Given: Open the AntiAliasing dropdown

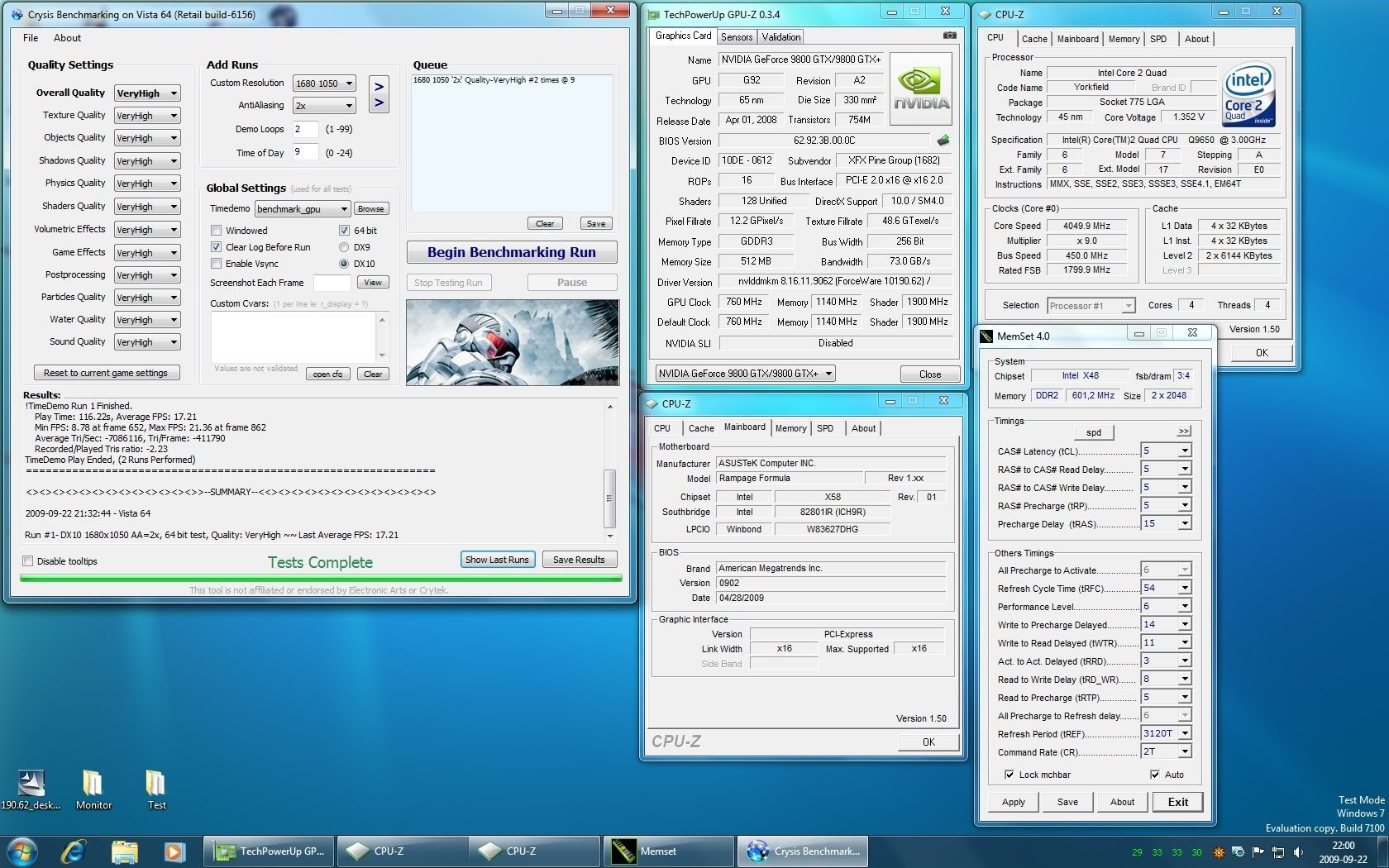Looking at the screenshot, I should click(324, 106).
